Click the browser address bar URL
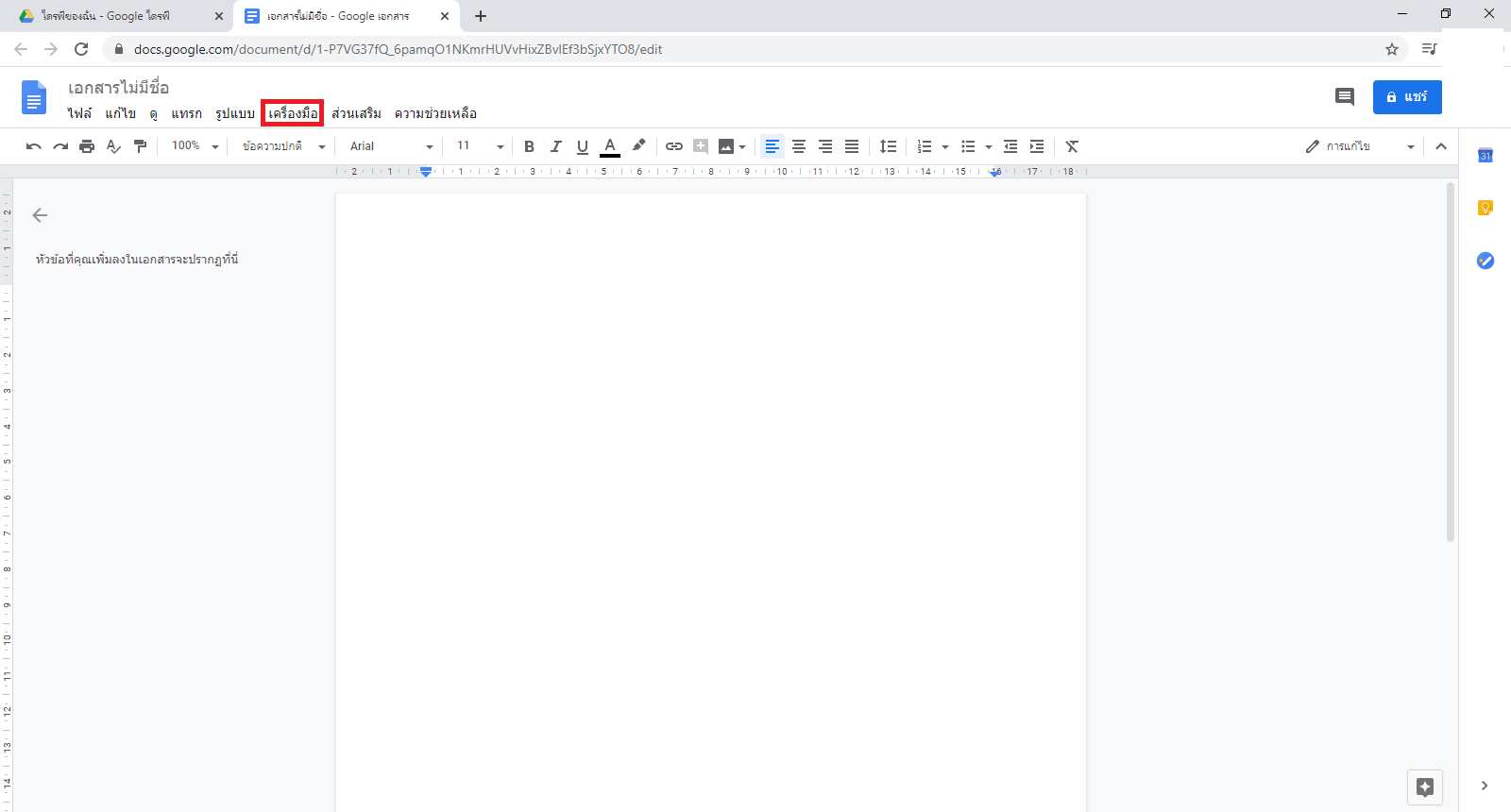Image resolution: width=1511 pixels, height=812 pixels. pyautogui.click(x=398, y=49)
